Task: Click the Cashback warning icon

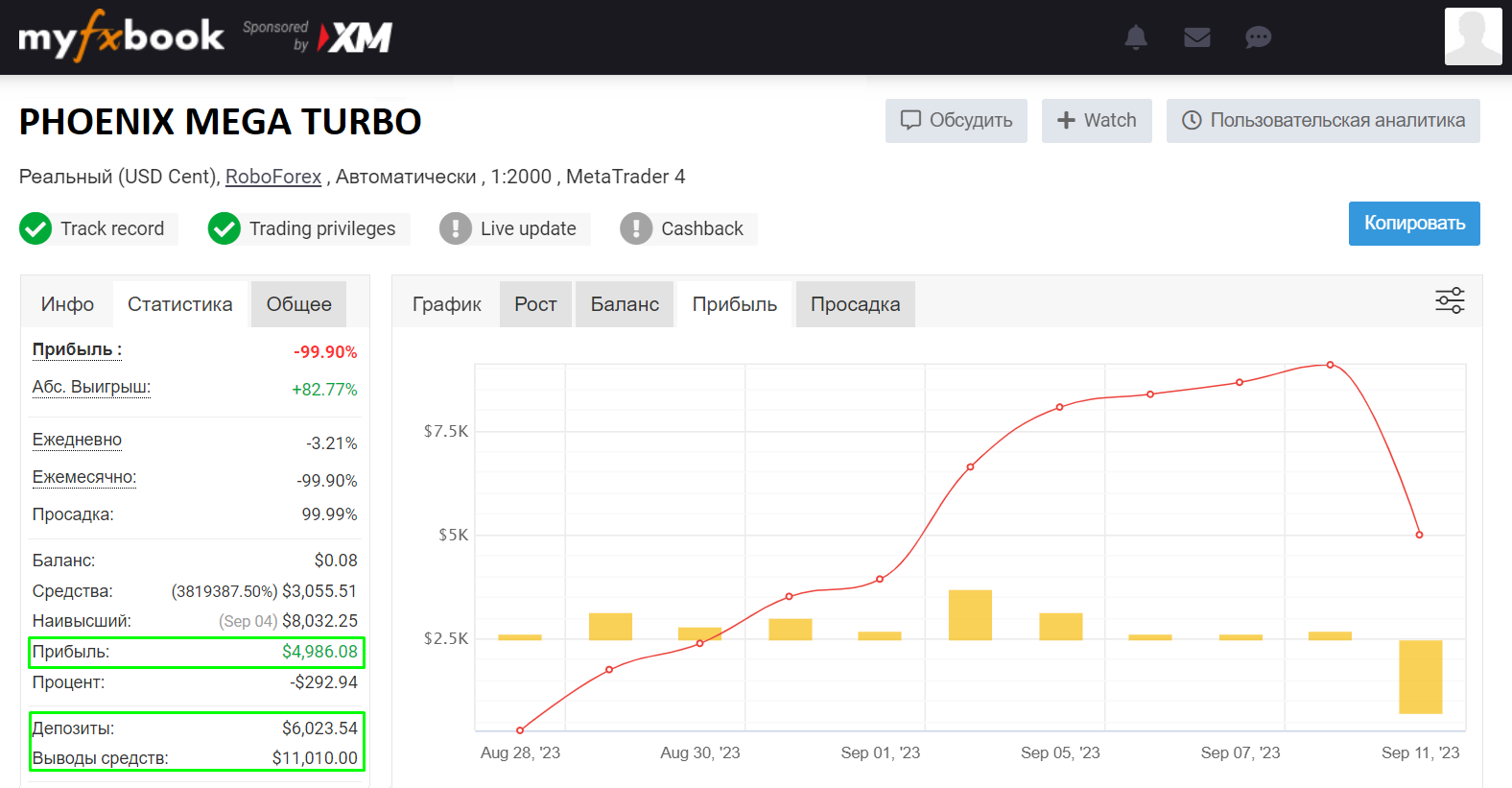Action: pos(636,228)
